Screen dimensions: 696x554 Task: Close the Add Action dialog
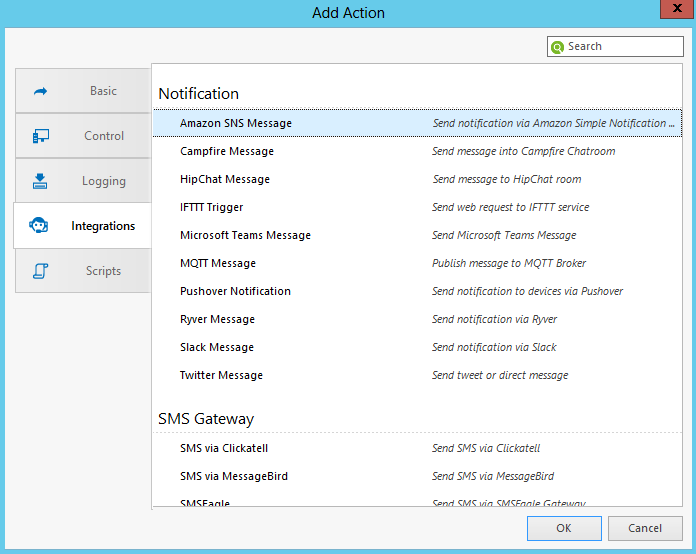(x=677, y=8)
